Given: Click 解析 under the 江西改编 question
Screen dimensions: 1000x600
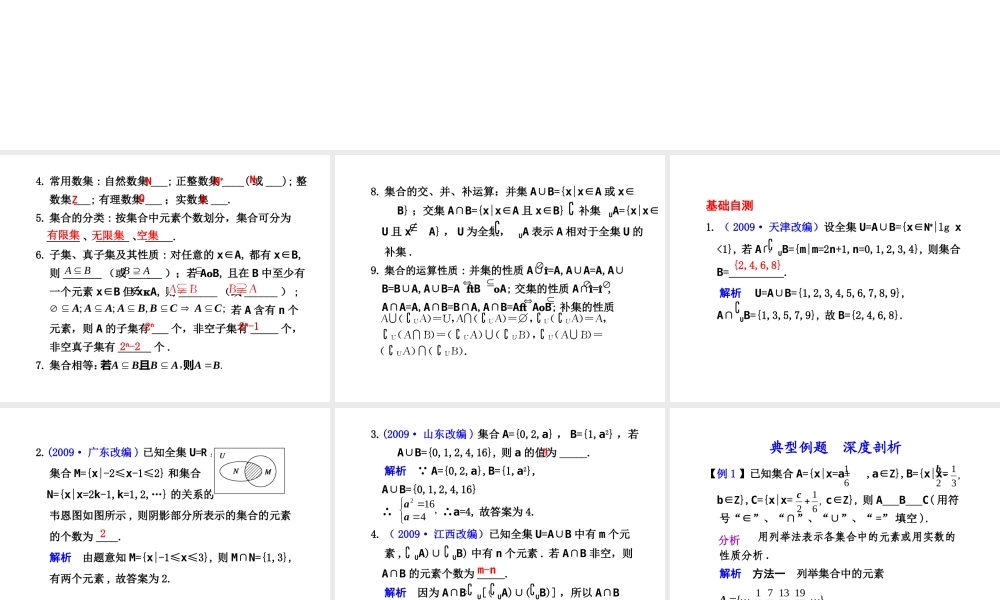Looking at the screenshot, I should pyautogui.click(x=395, y=592).
